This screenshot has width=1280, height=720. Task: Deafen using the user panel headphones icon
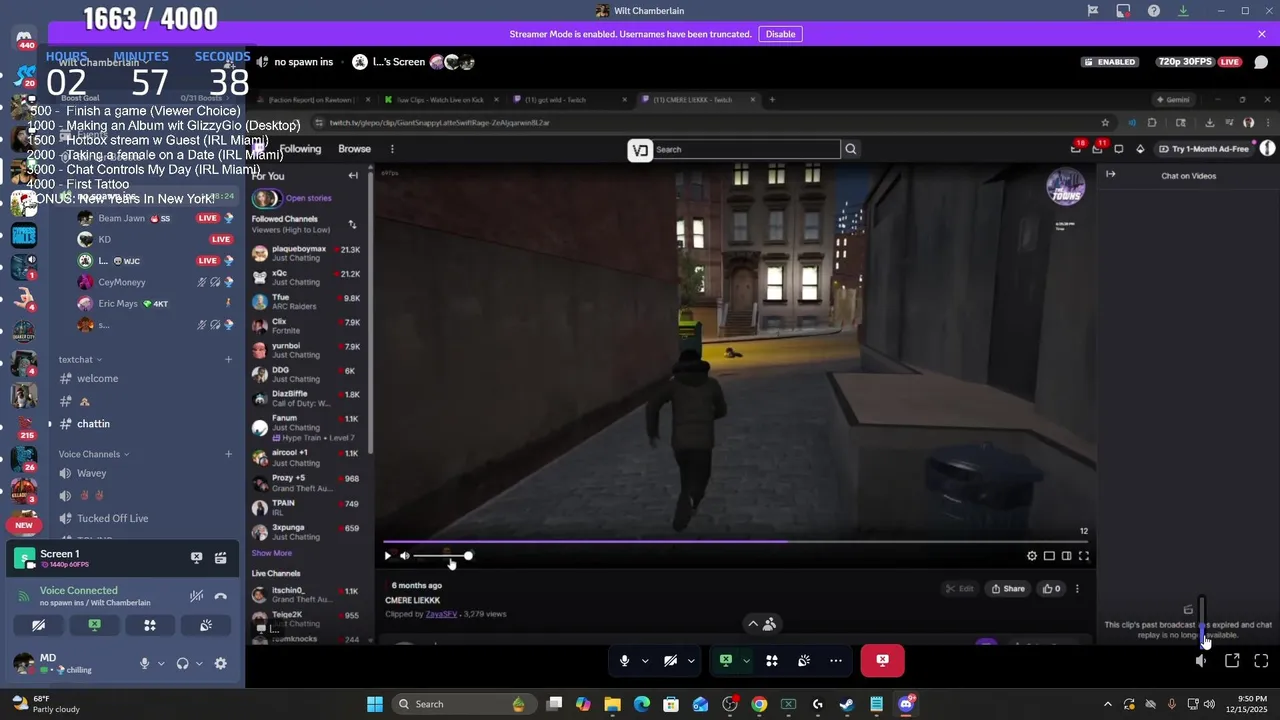[x=182, y=664]
